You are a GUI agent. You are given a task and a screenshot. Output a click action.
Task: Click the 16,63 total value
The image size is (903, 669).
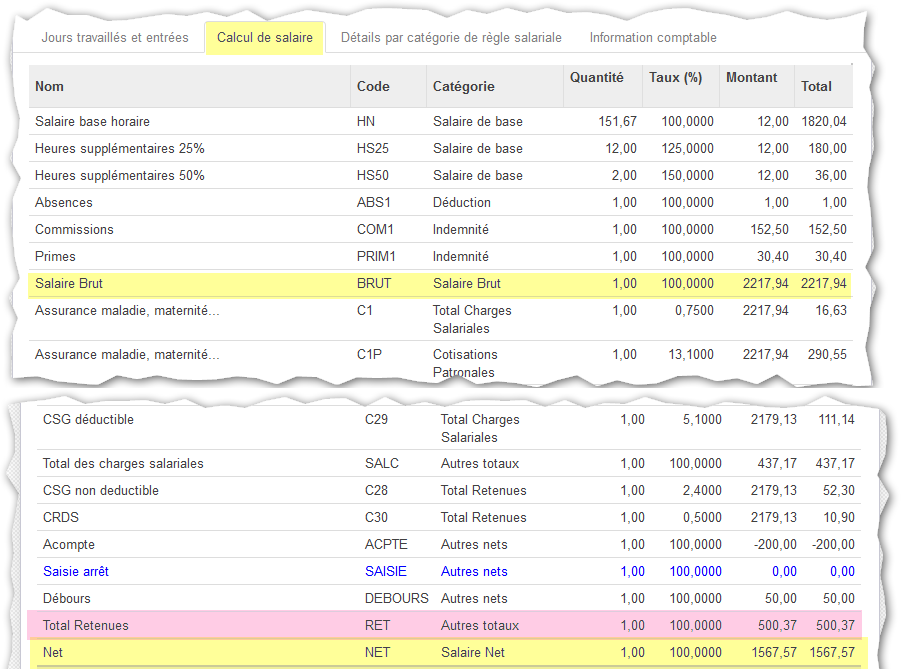tap(830, 311)
